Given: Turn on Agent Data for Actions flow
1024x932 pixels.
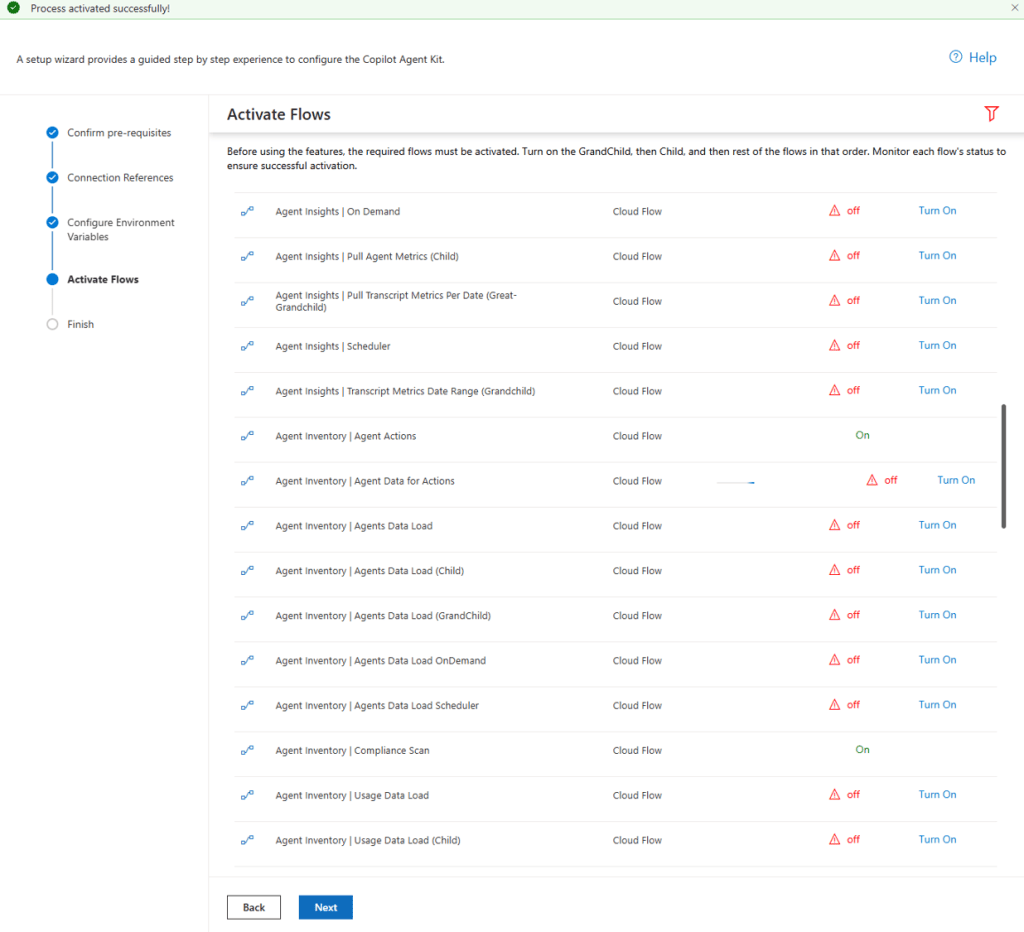Looking at the screenshot, I should [x=956, y=480].
